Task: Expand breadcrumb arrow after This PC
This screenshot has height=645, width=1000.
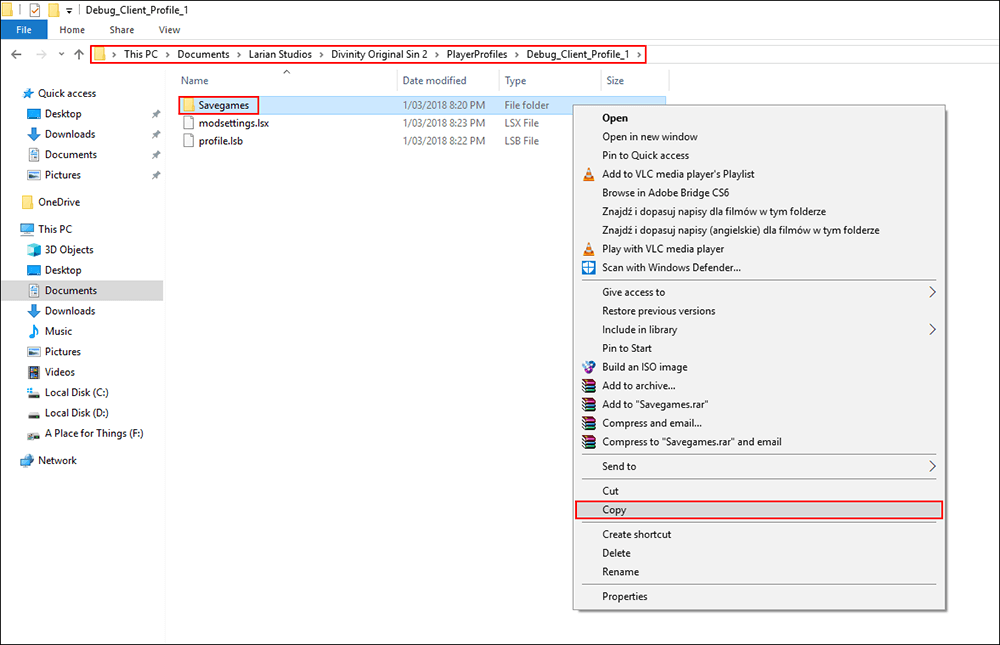Action: pos(168,54)
